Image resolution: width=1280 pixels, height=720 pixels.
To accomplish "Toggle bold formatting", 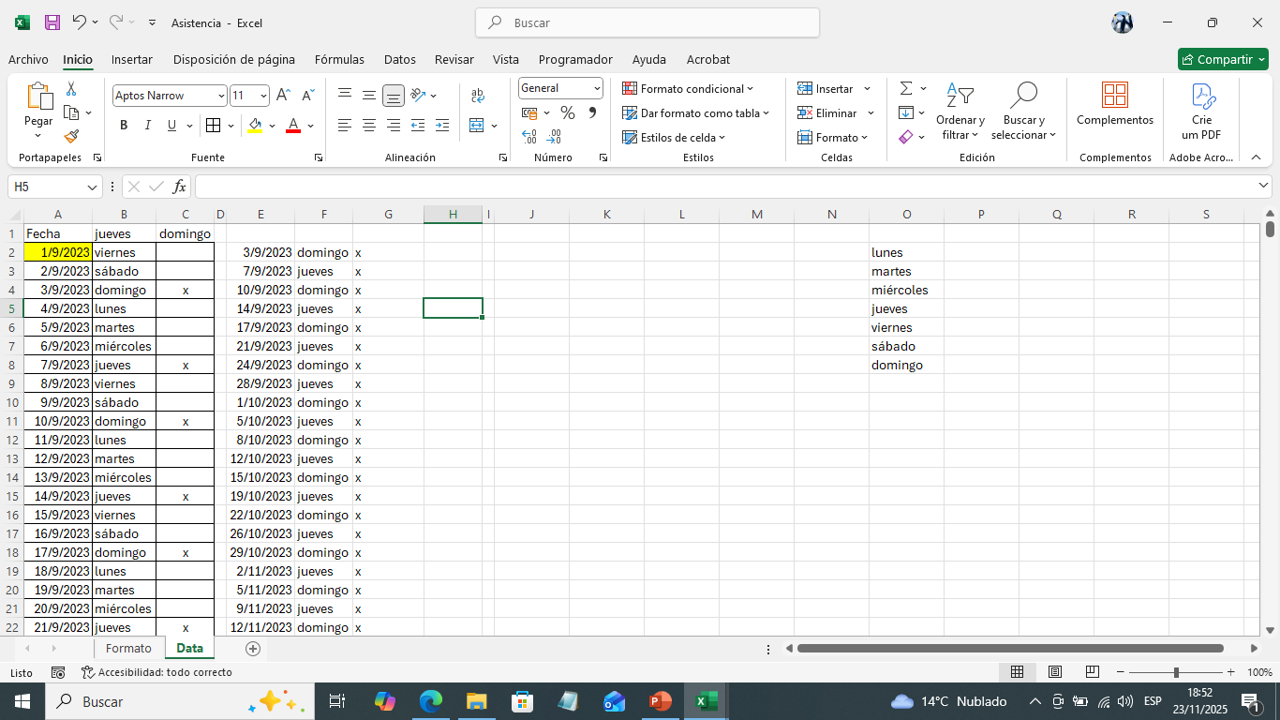I will pyautogui.click(x=124, y=125).
